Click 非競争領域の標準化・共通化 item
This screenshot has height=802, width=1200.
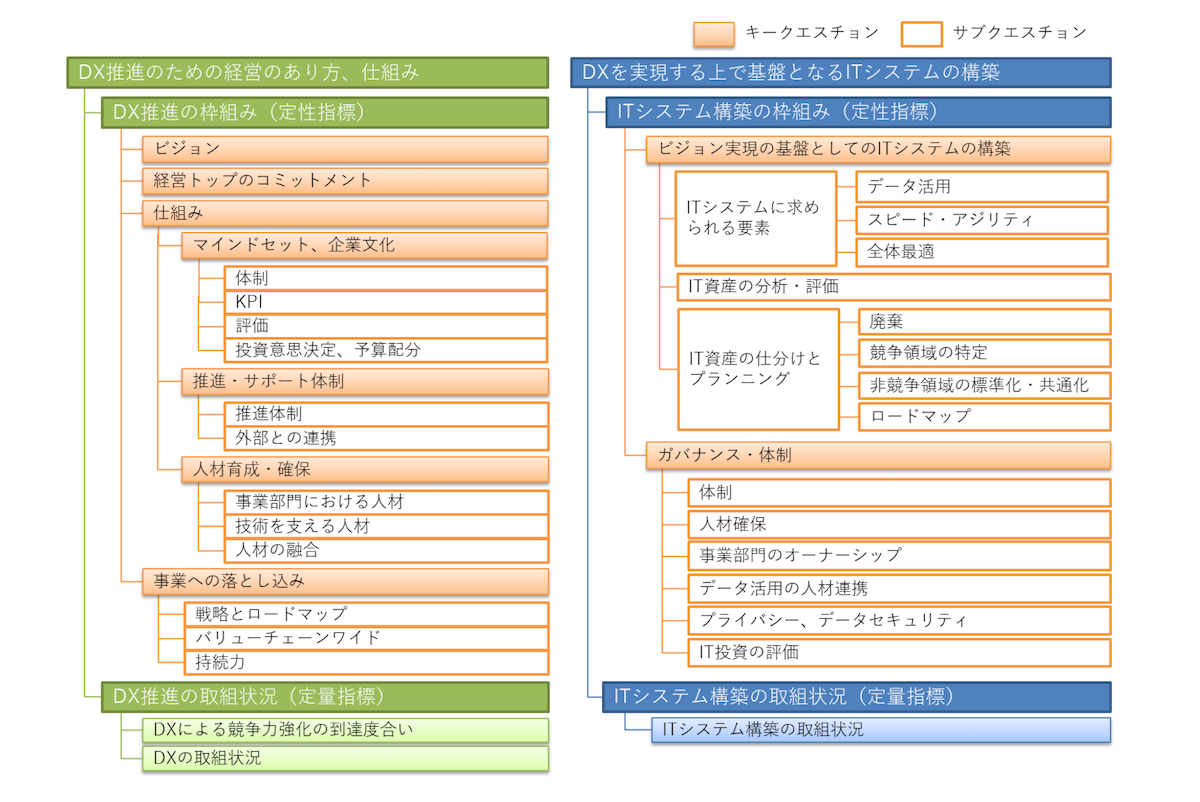[984, 384]
